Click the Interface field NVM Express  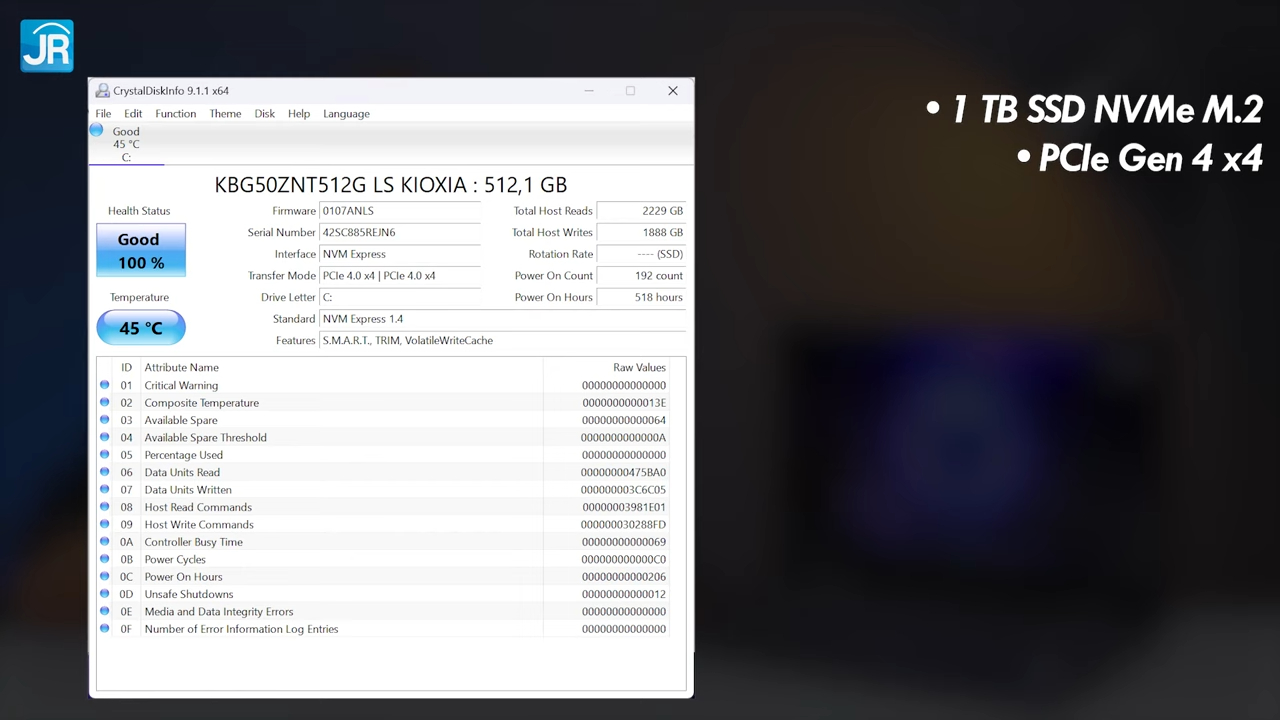click(x=400, y=254)
